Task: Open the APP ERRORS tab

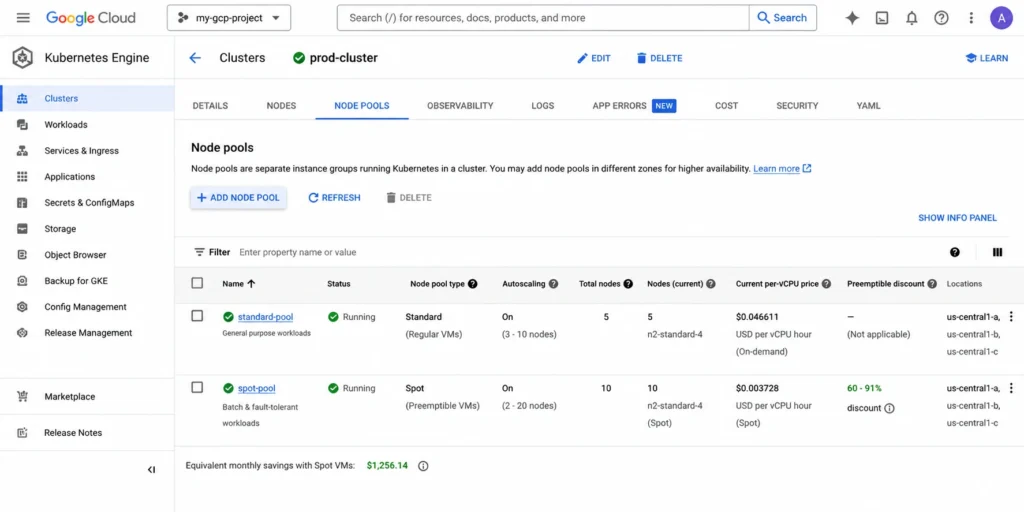Action: coord(634,106)
